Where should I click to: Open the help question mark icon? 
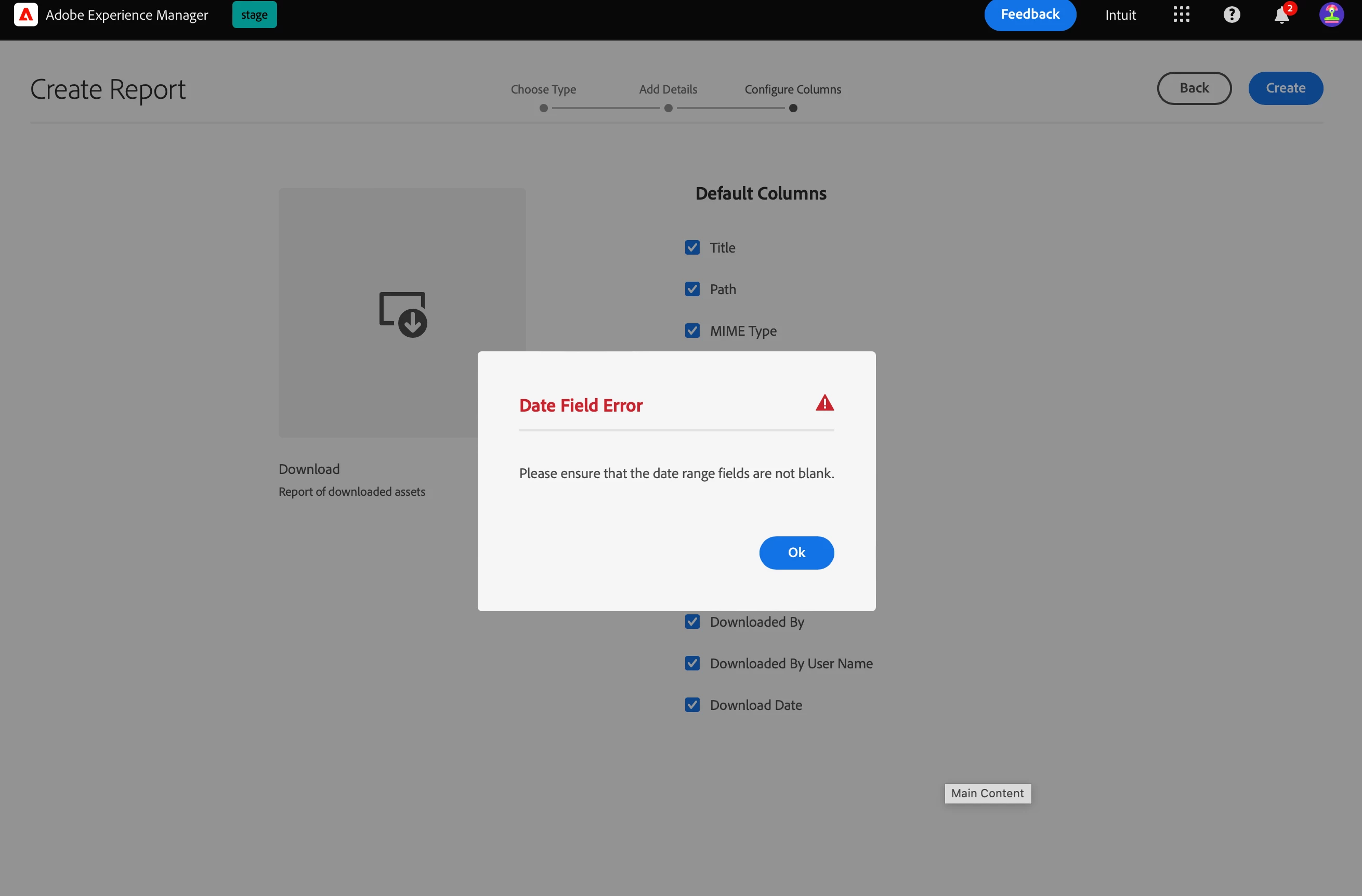[1232, 15]
